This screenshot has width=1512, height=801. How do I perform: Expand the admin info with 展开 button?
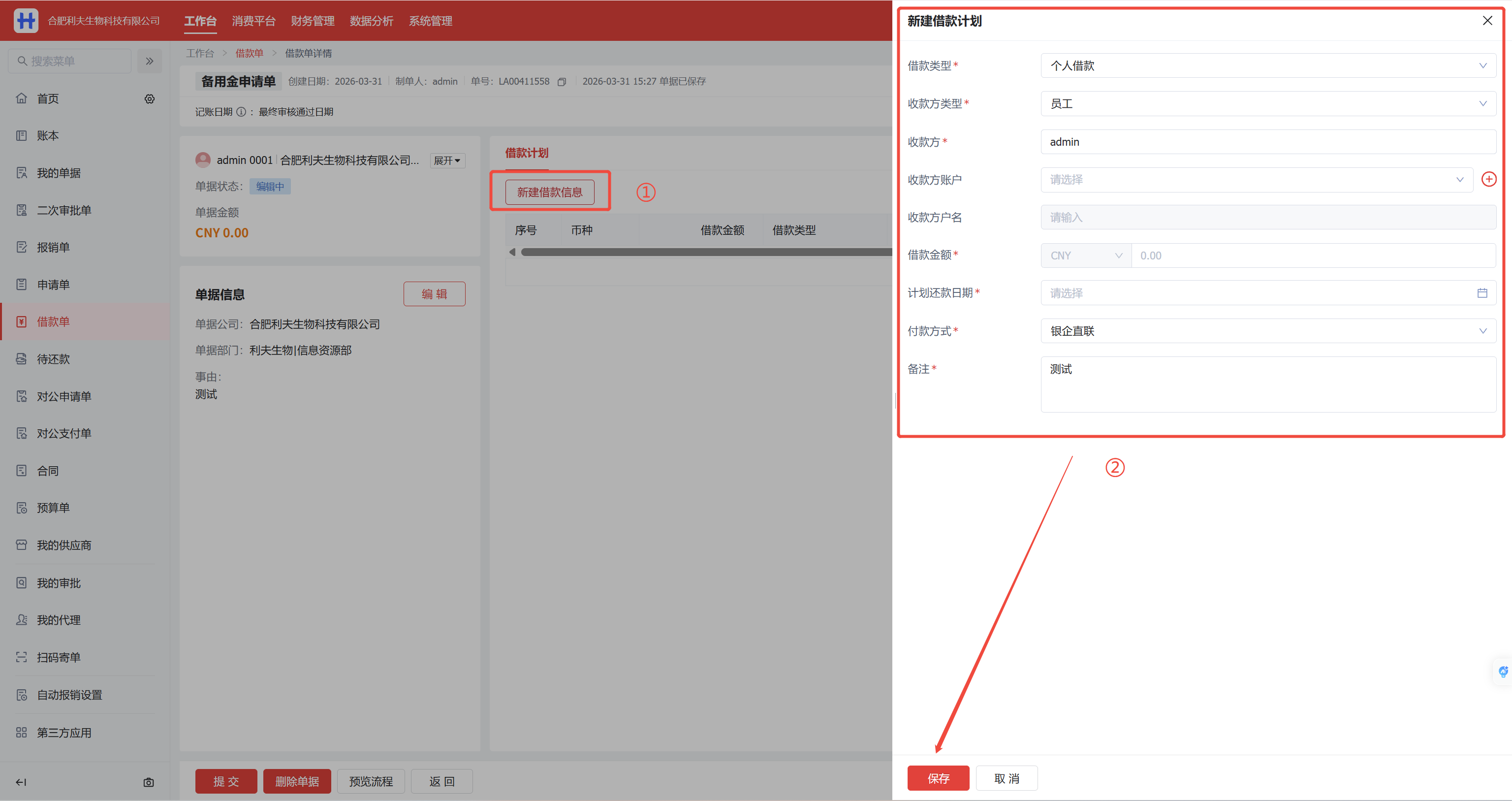[x=447, y=160]
